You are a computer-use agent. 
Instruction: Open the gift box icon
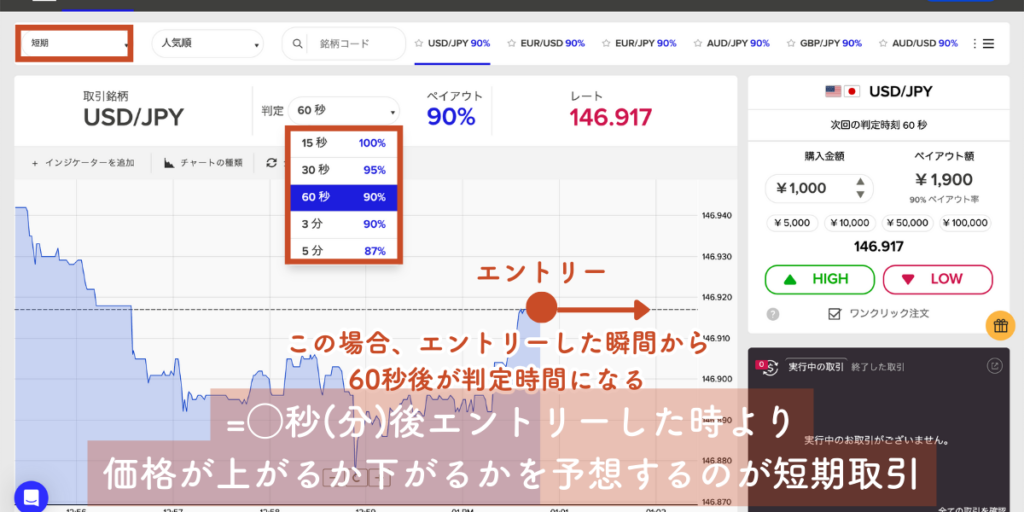1000,327
